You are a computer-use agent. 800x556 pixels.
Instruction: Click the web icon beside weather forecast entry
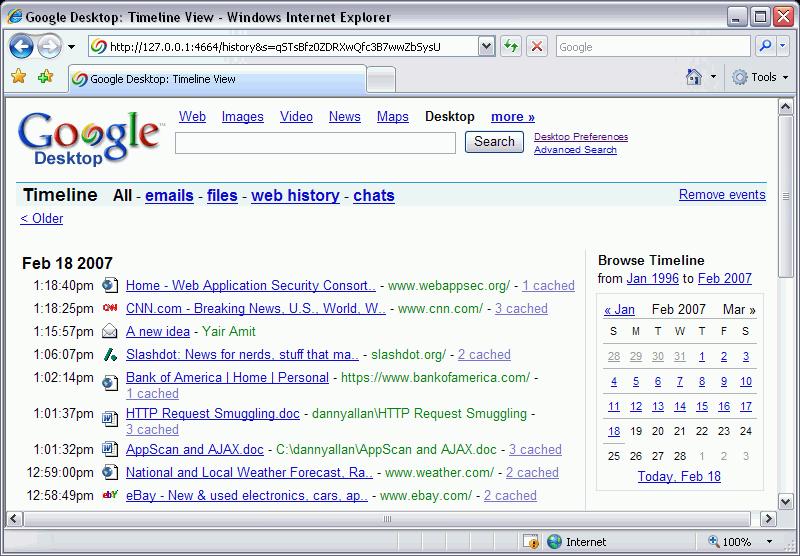[x=110, y=472]
